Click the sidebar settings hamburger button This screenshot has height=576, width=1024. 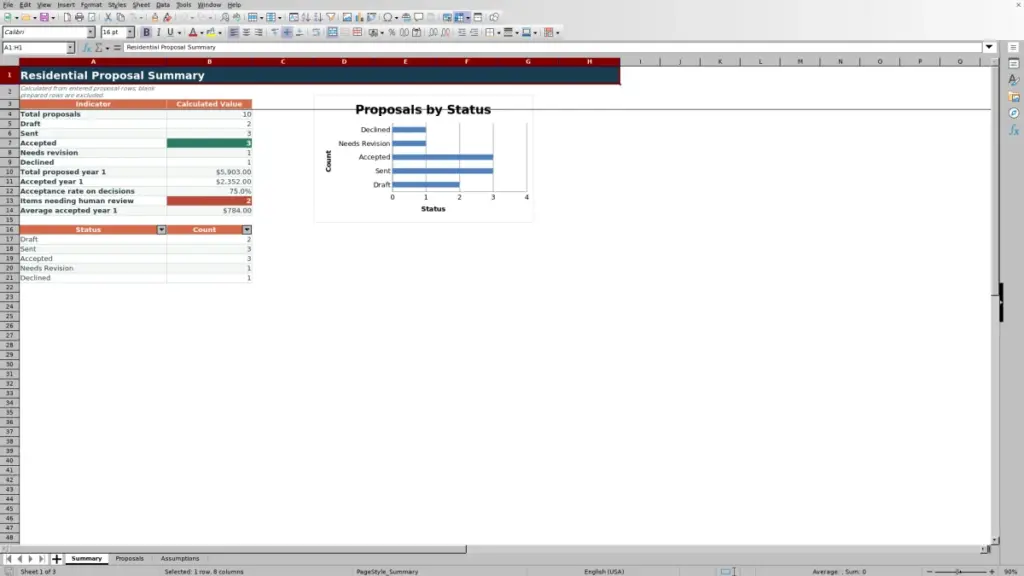tap(1013, 47)
